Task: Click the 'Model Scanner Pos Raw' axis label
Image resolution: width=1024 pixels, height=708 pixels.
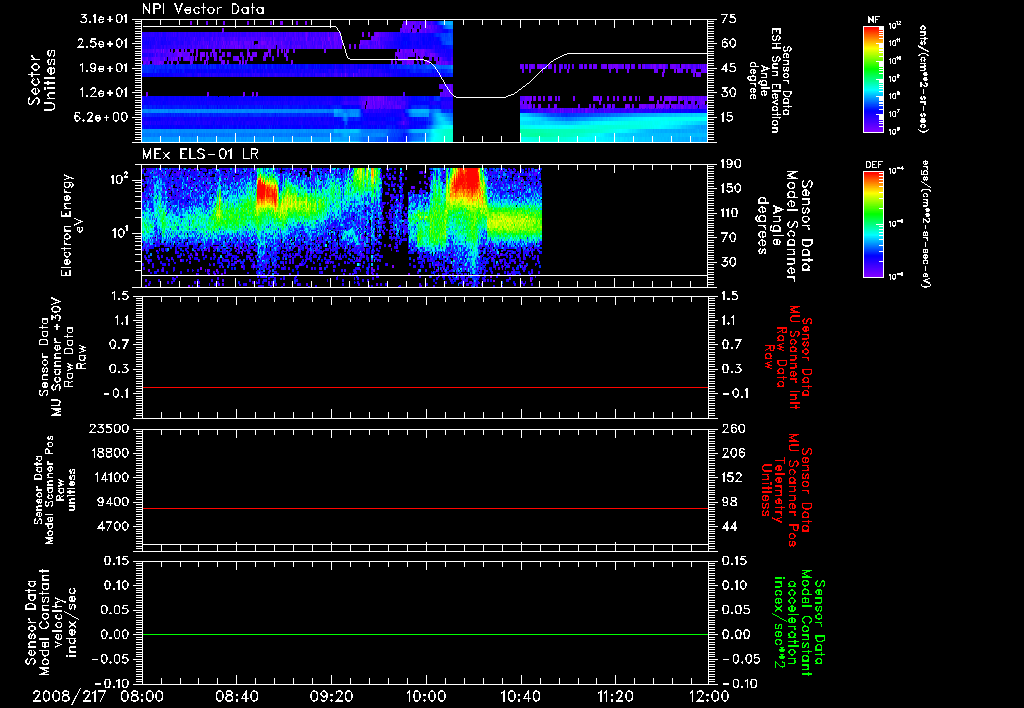Action: (x=56, y=490)
